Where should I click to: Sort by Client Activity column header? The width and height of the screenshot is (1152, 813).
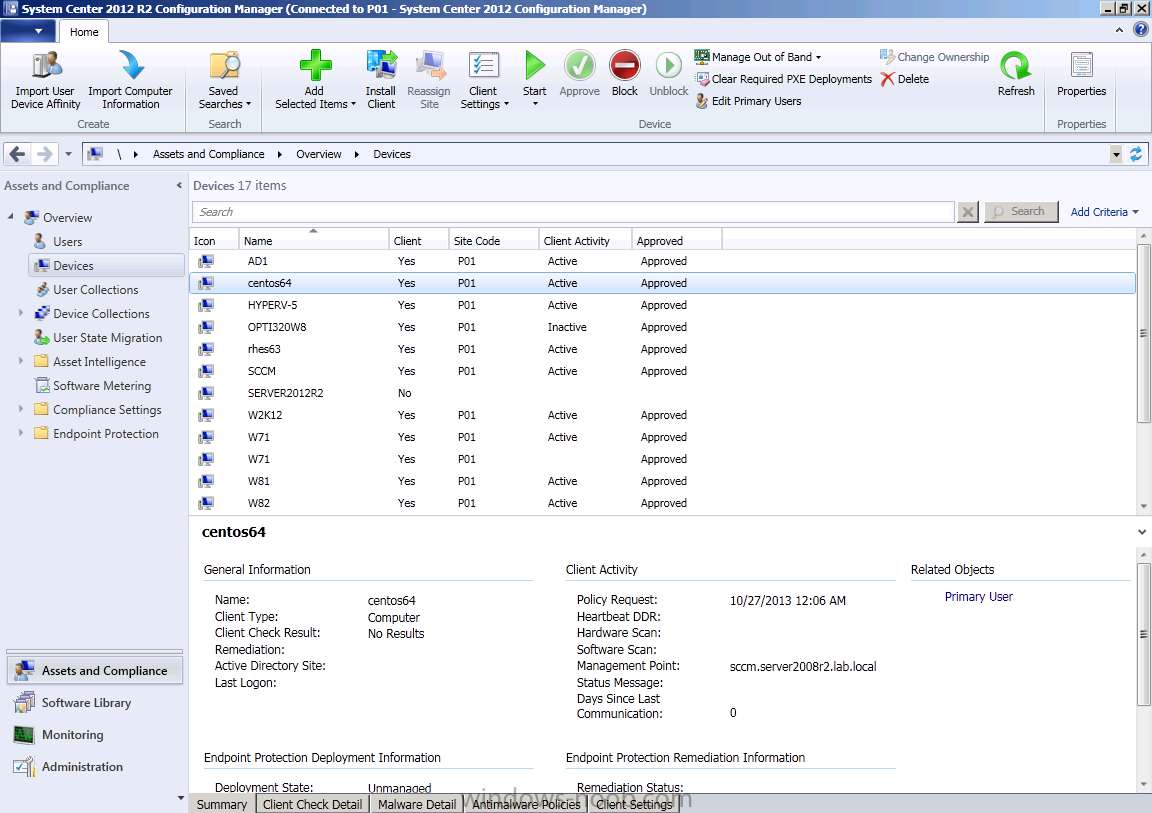pos(585,240)
